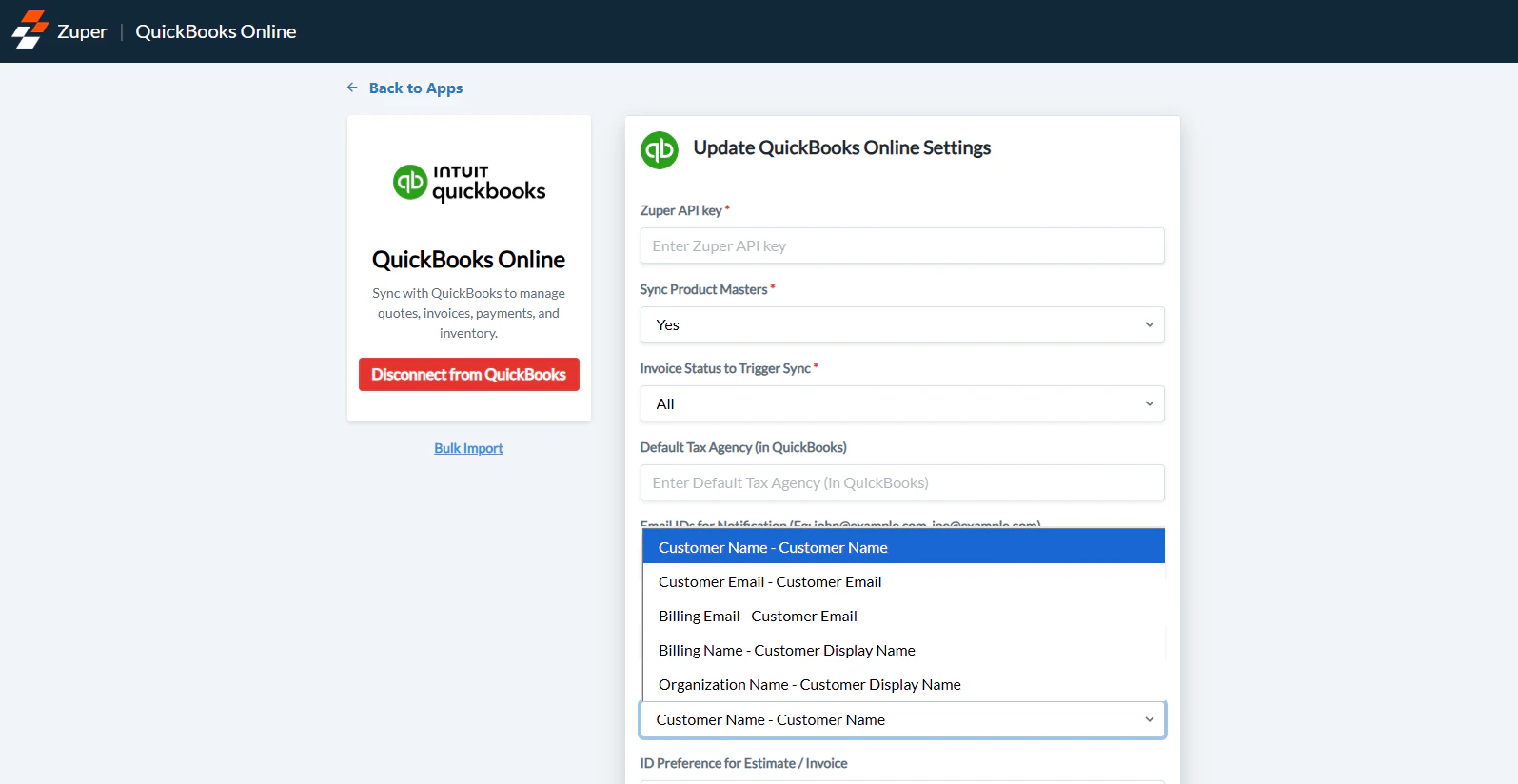Click the Invoice Status to Trigger Sync label

tap(725, 368)
